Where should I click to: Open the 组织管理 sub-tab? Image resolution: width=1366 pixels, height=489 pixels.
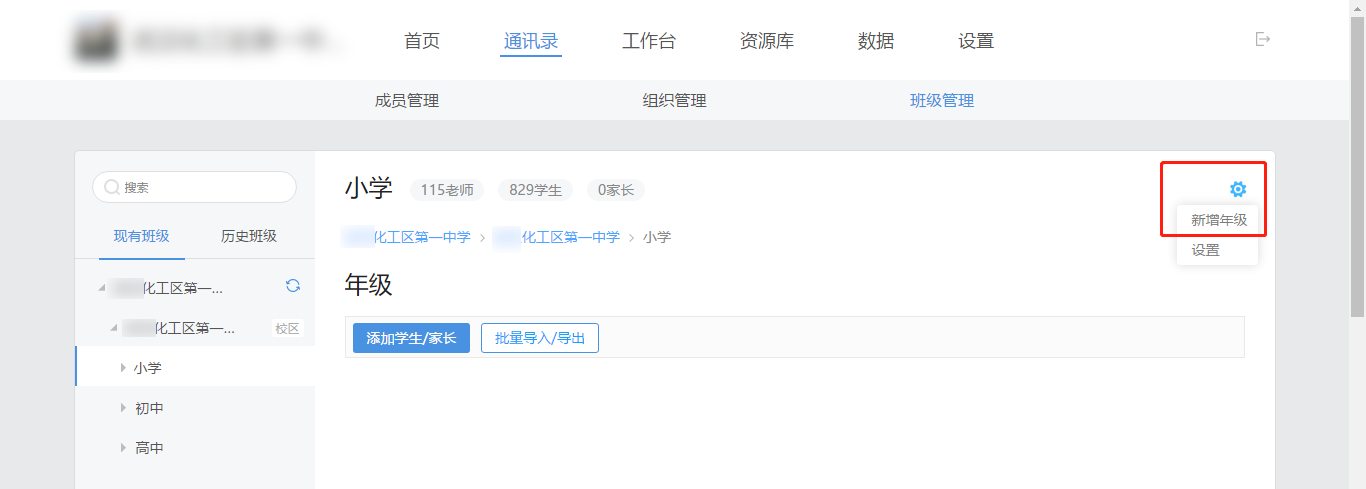click(x=674, y=100)
